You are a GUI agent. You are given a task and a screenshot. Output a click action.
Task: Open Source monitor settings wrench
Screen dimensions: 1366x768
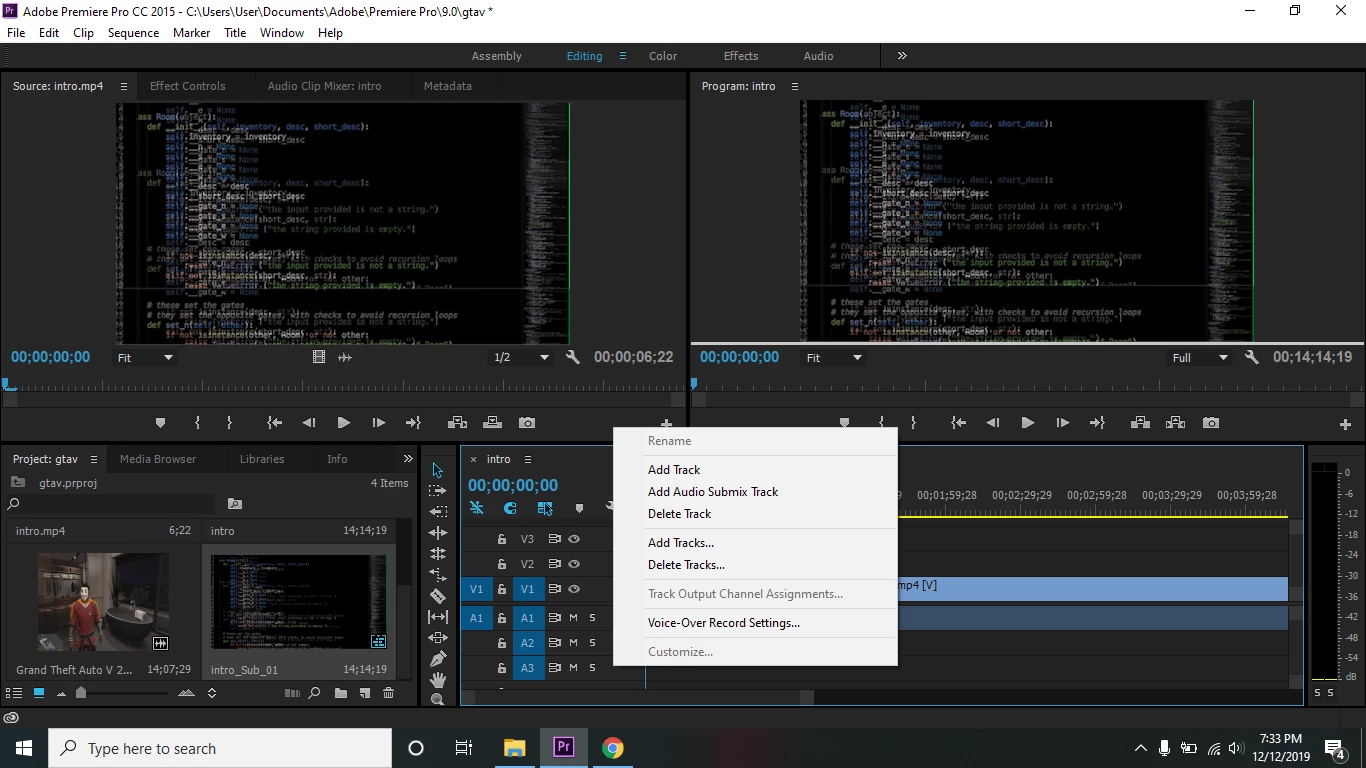(x=573, y=357)
